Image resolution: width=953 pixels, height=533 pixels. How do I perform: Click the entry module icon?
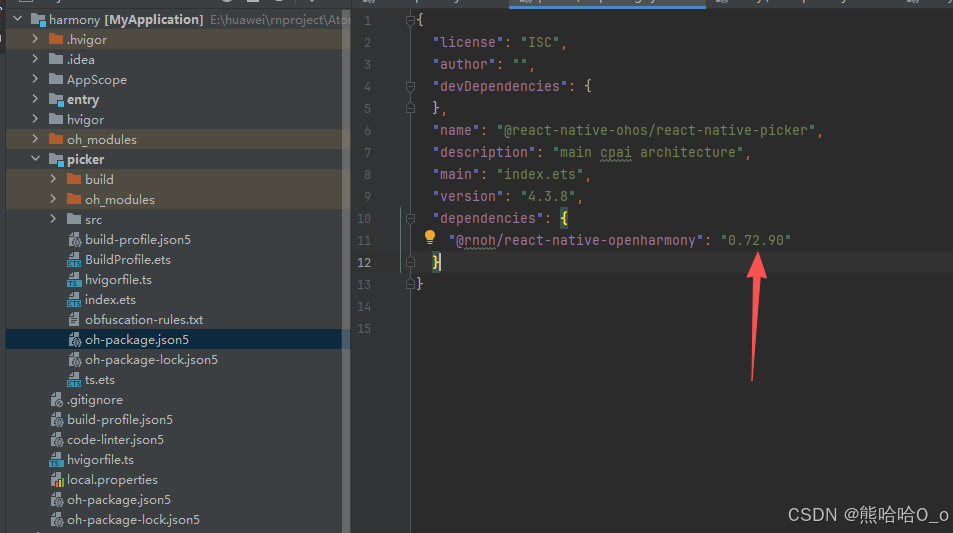pos(56,100)
